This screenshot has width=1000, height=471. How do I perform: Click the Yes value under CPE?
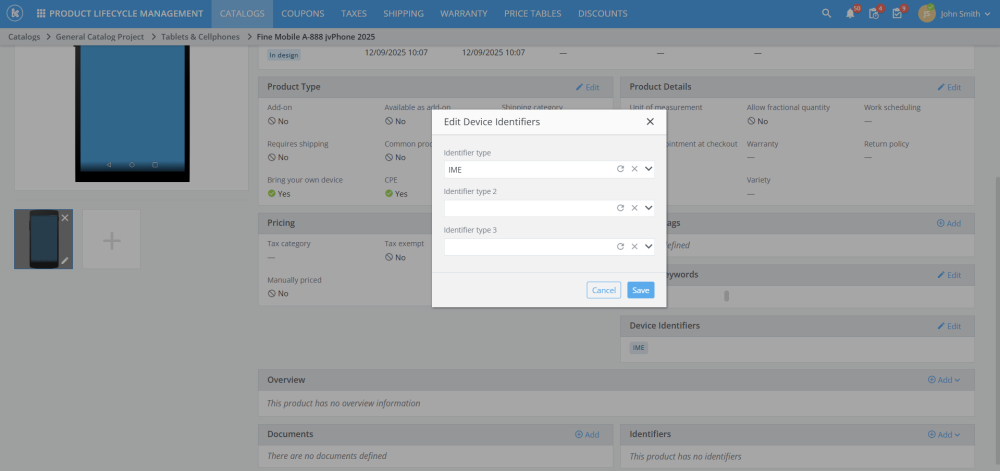[x=395, y=194]
